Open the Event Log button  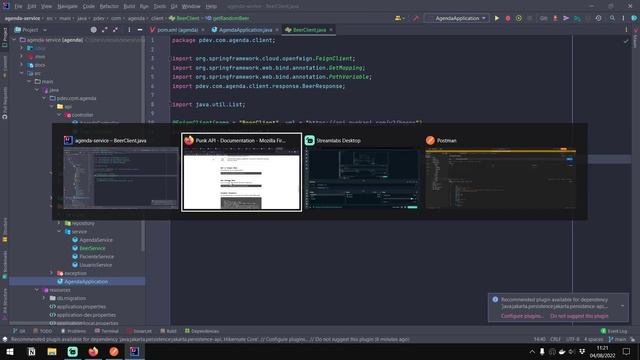point(614,331)
